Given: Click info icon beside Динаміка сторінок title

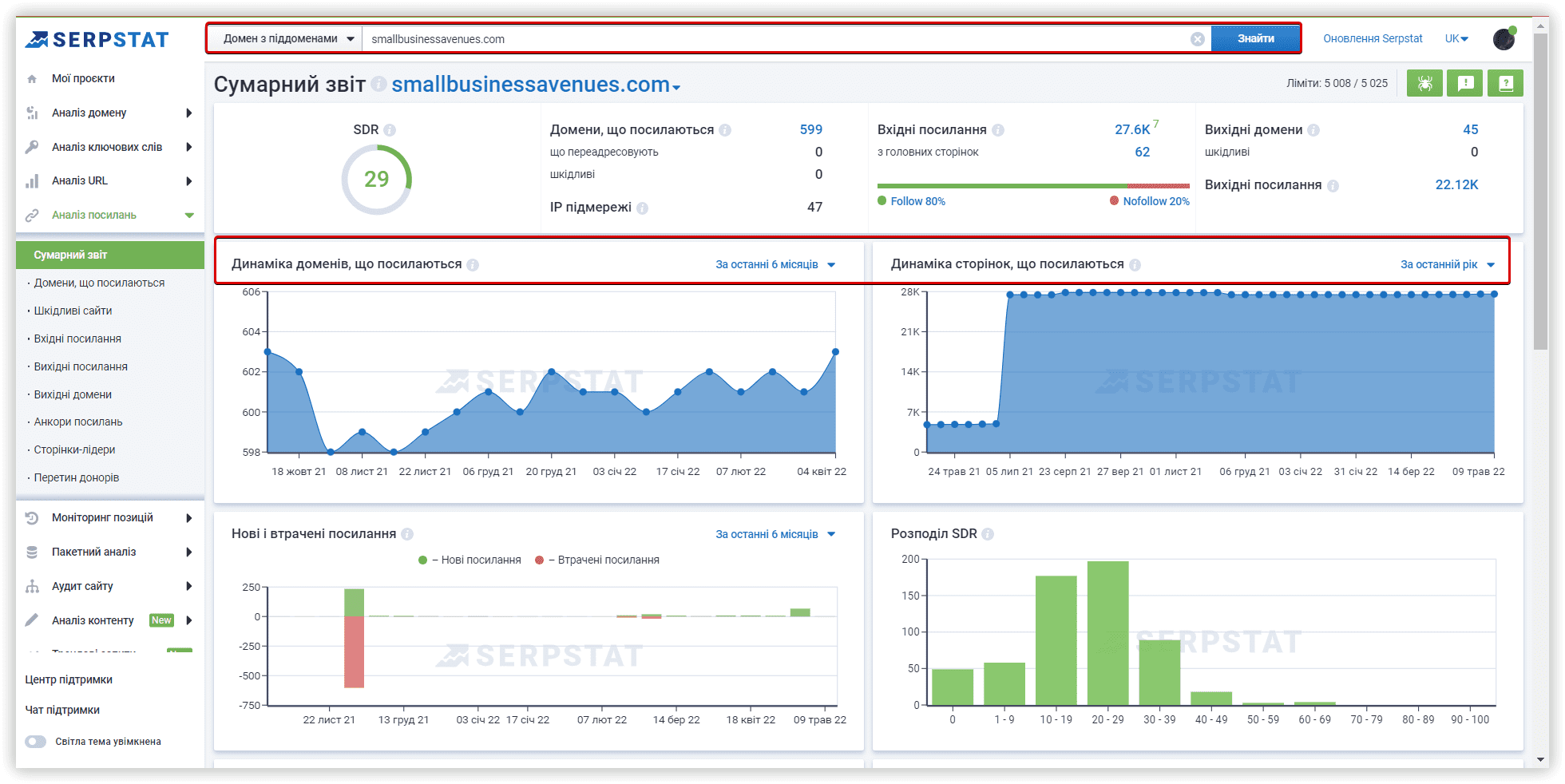Looking at the screenshot, I should [x=1135, y=265].
